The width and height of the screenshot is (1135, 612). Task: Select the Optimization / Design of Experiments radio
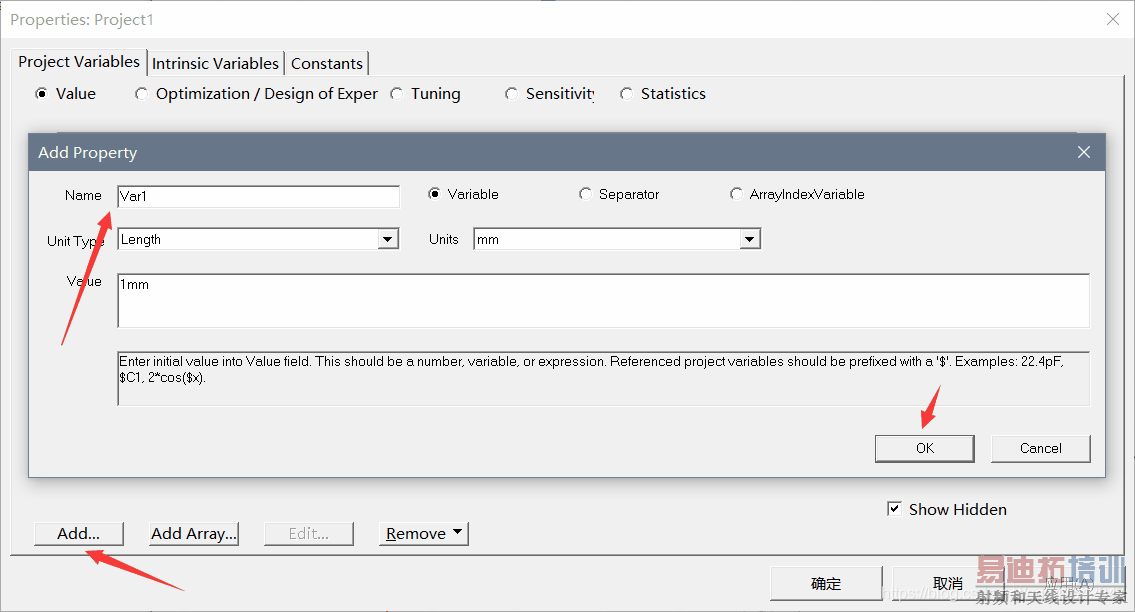point(141,94)
